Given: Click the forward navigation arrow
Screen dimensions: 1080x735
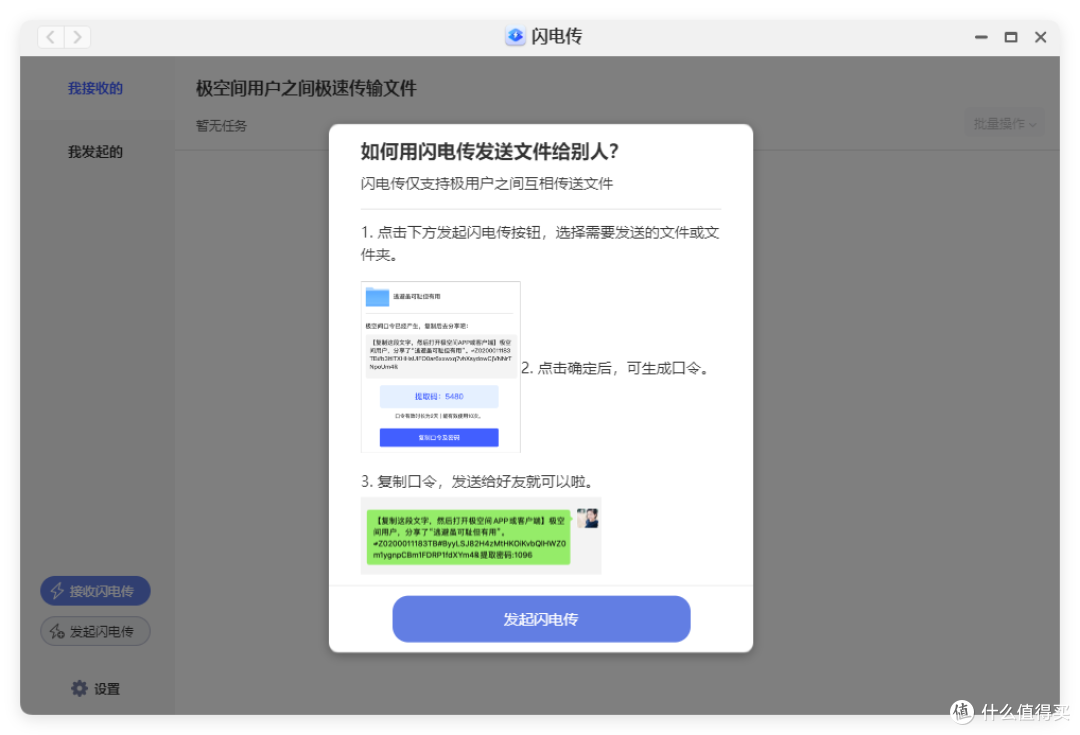Looking at the screenshot, I should point(77,37).
